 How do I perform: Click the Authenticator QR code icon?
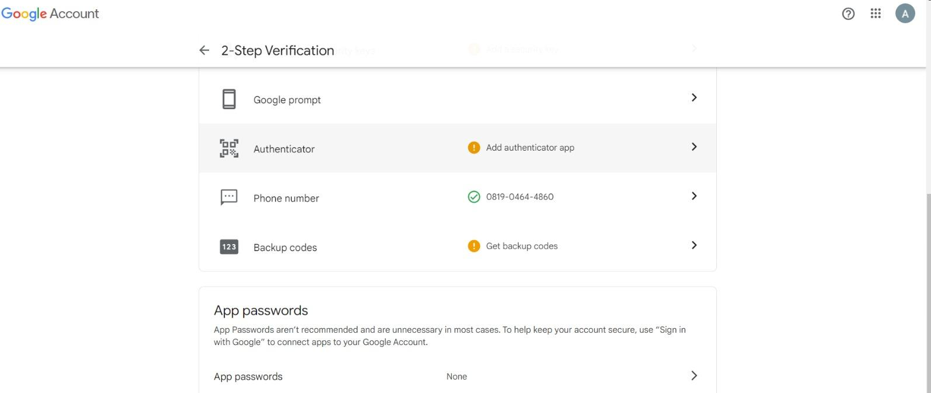tap(229, 149)
